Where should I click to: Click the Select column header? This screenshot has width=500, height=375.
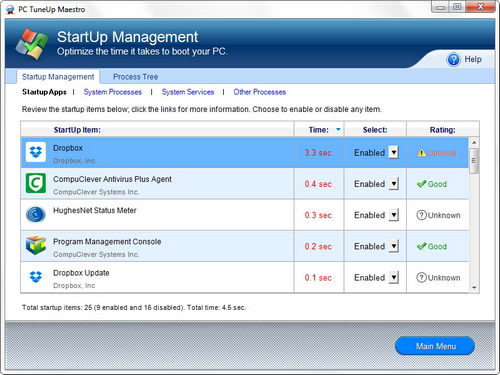[375, 130]
